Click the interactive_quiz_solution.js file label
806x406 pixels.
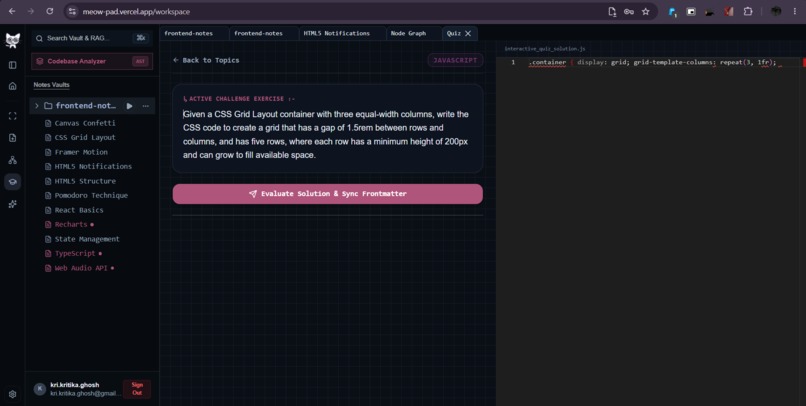pyautogui.click(x=544, y=49)
